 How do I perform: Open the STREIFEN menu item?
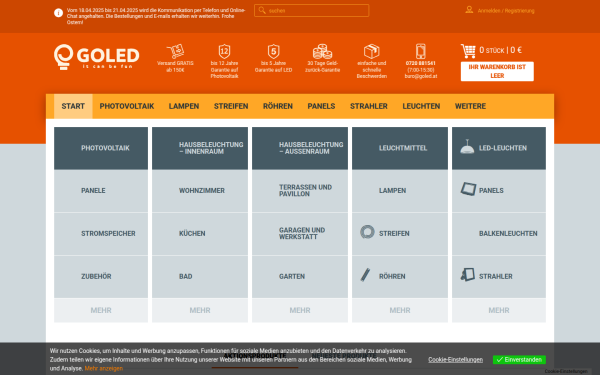pyautogui.click(x=231, y=106)
